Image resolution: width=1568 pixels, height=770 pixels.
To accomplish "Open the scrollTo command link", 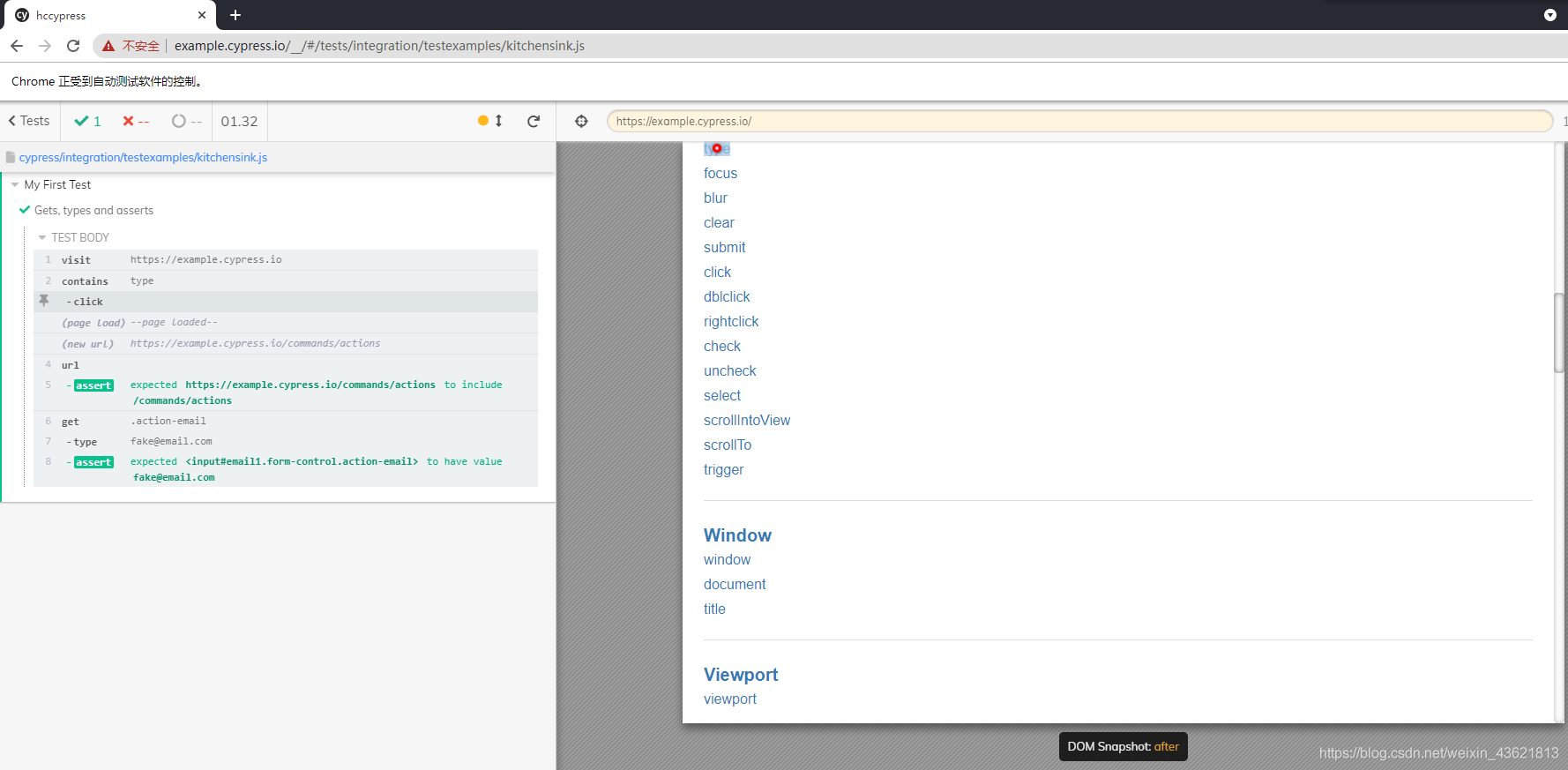I will point(728,445).
